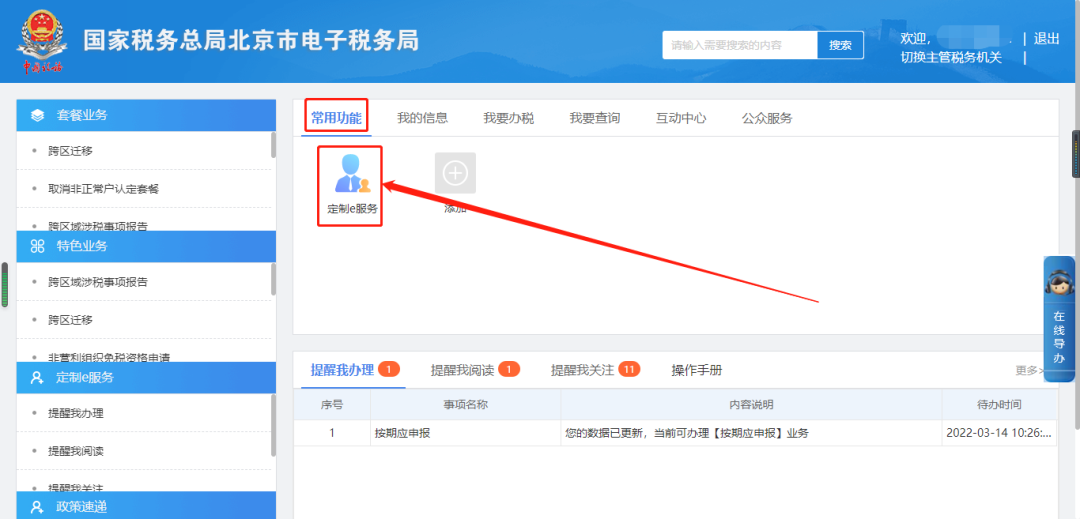Click the 定制e服务 sidebar header icon
1080x519 pixels.
37,377
